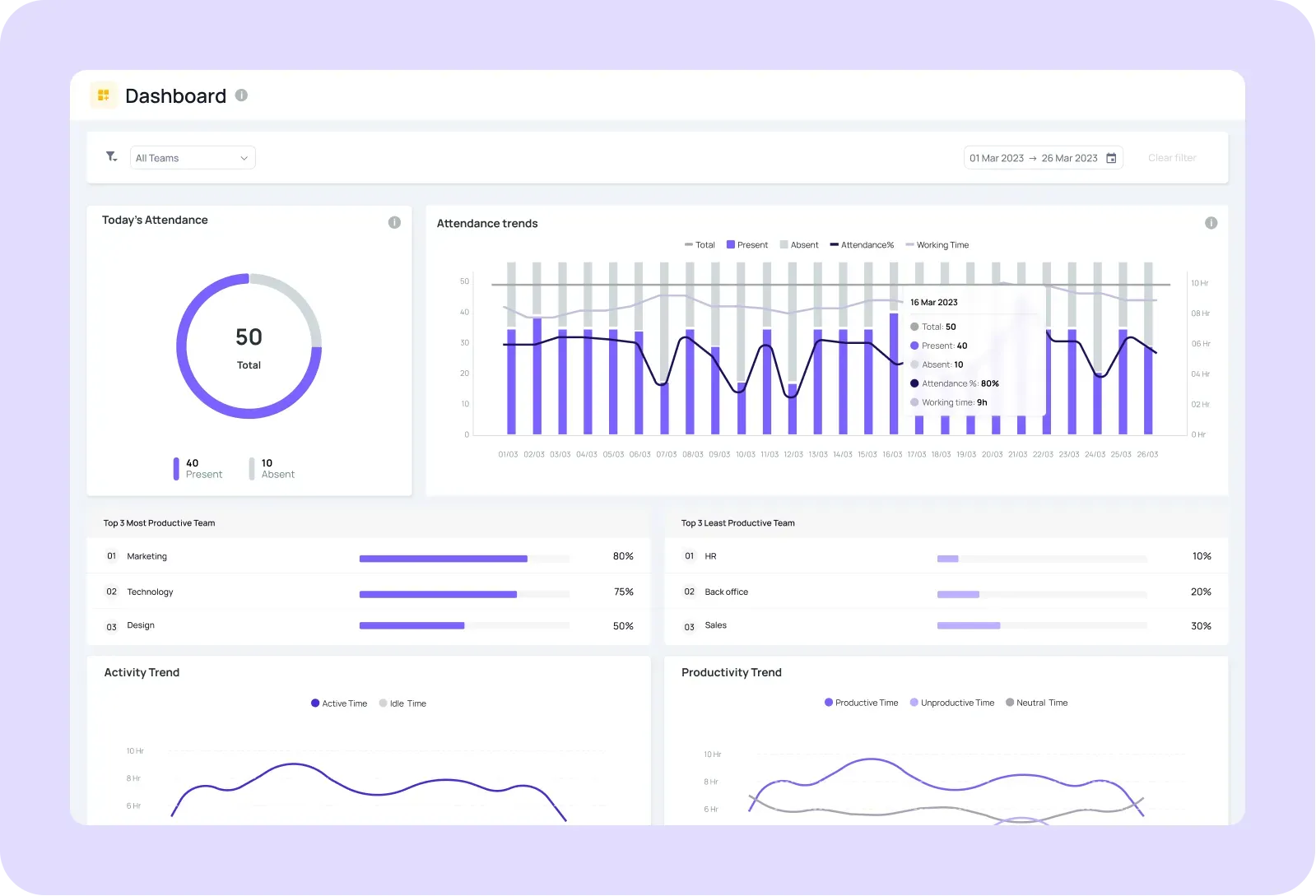Click Attendance trends info icon

pyautogui.click(x=1211, y=223)
